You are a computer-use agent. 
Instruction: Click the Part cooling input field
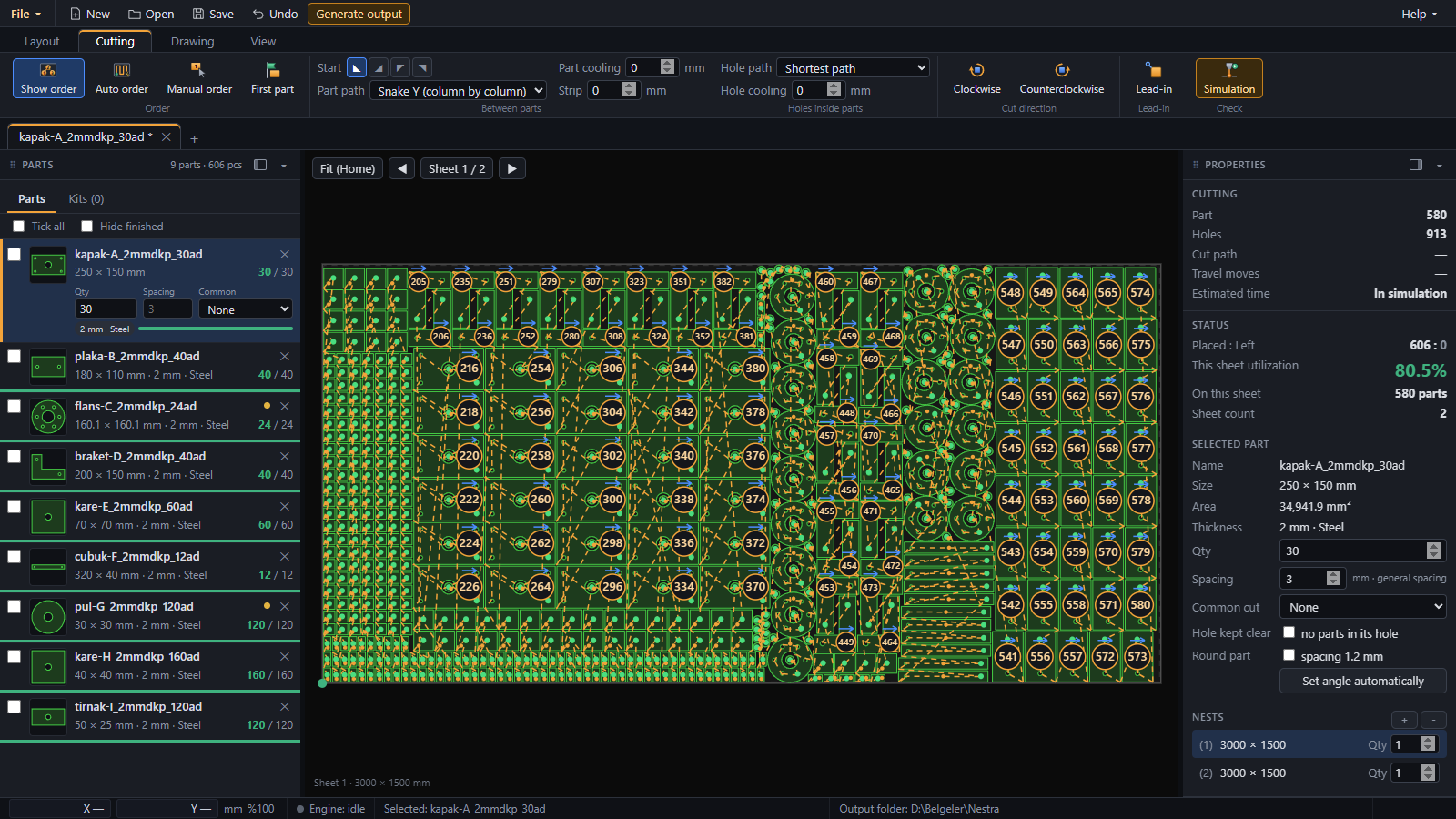[x=642, y=67]
